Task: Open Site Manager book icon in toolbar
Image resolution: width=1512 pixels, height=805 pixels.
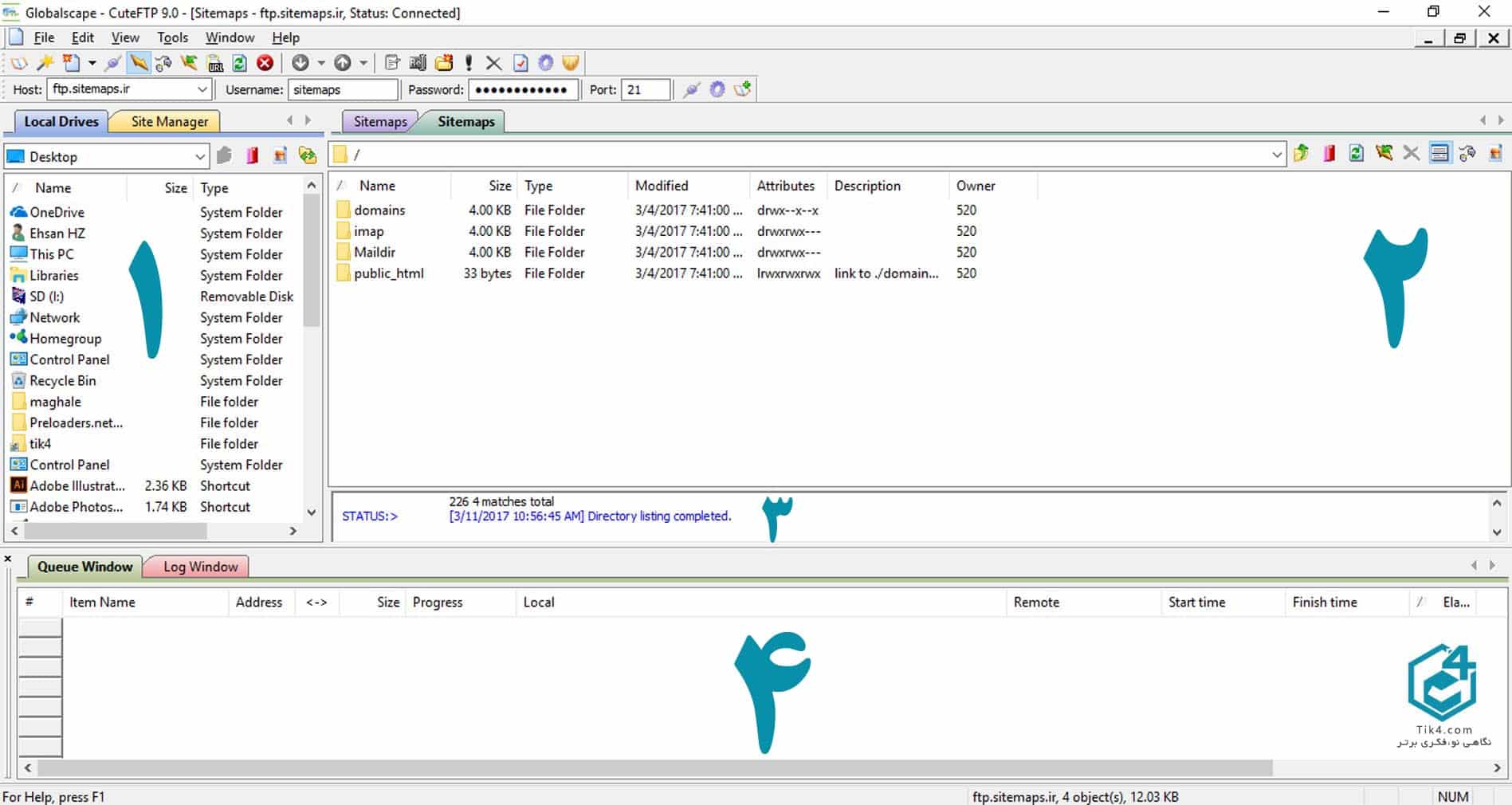Action: point(18,63)
